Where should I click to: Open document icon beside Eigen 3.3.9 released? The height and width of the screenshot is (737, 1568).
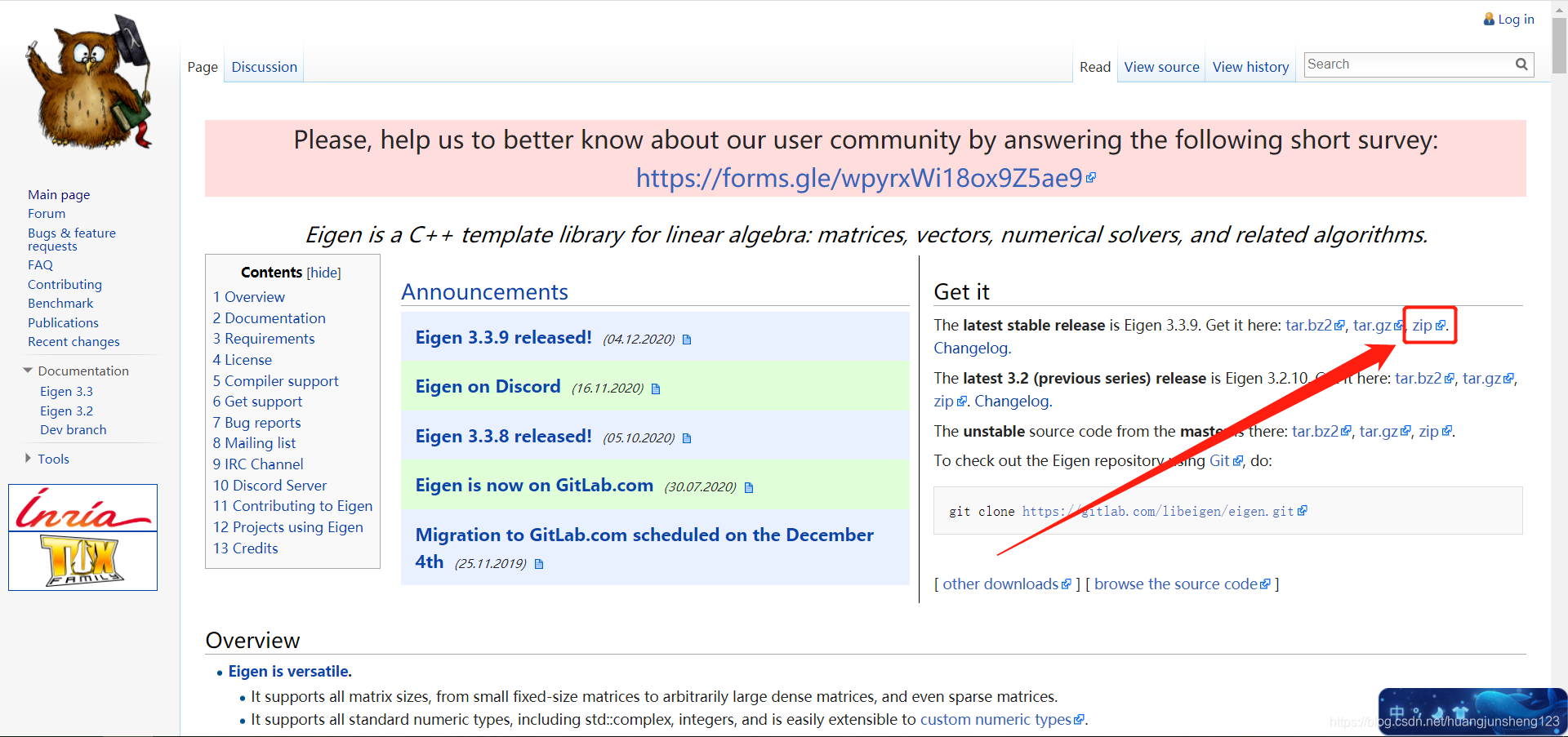tap(687, 340)
